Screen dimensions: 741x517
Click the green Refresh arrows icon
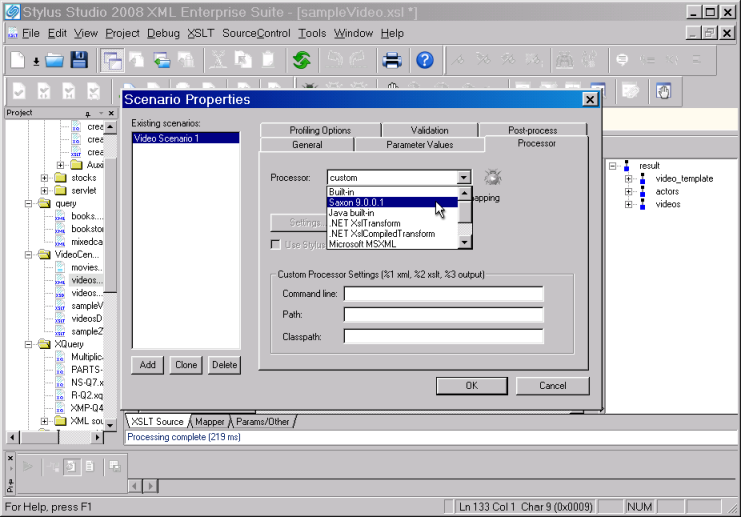pos(302,60)
